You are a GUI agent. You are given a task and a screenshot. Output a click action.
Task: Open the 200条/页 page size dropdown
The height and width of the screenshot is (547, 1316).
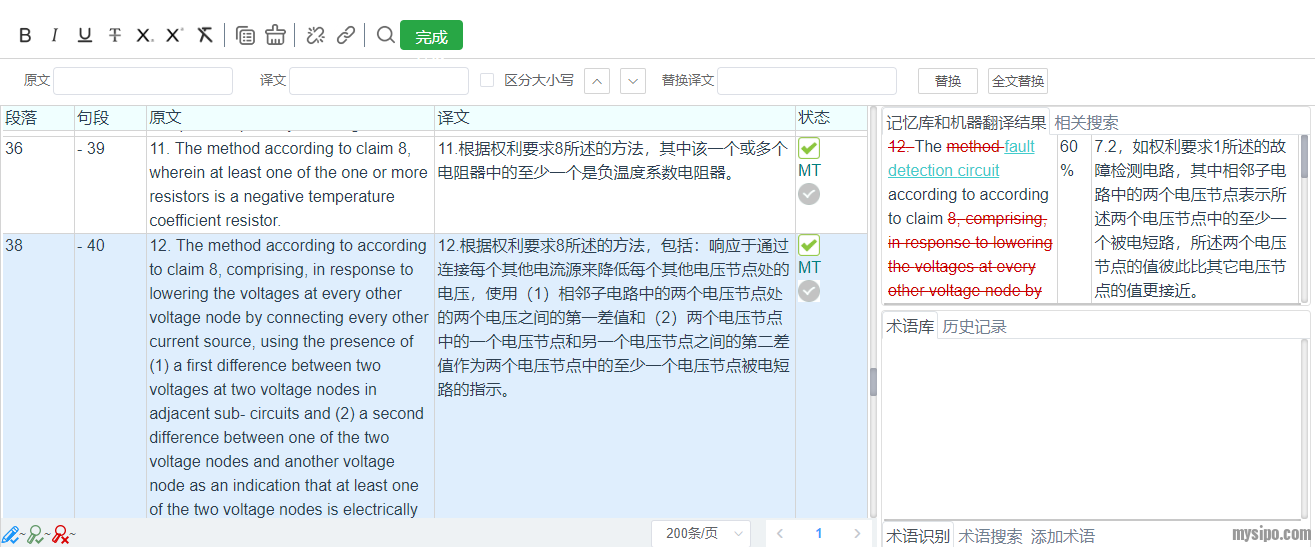(x=699, y=534)
